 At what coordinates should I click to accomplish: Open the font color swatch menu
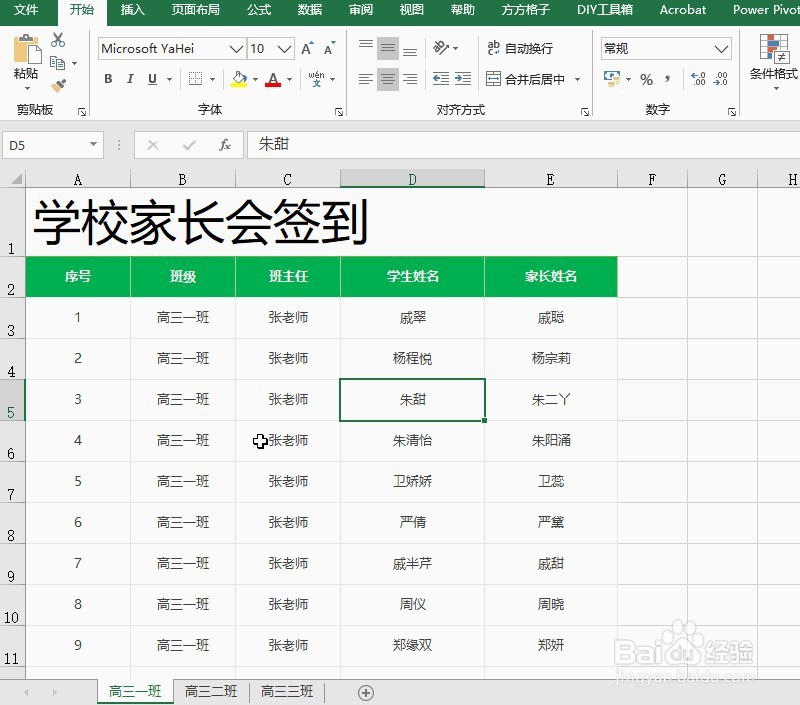point(288,79)
